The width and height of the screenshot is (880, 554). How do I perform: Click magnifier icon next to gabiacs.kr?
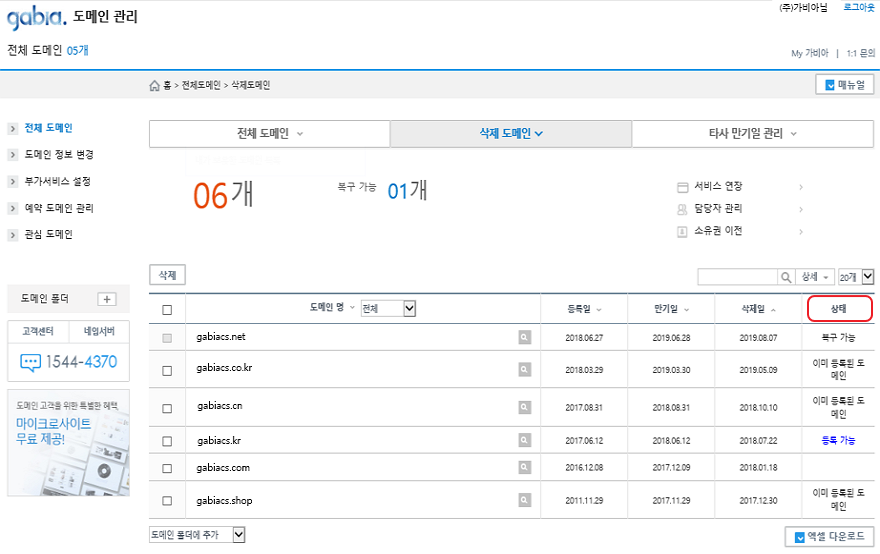525,440
